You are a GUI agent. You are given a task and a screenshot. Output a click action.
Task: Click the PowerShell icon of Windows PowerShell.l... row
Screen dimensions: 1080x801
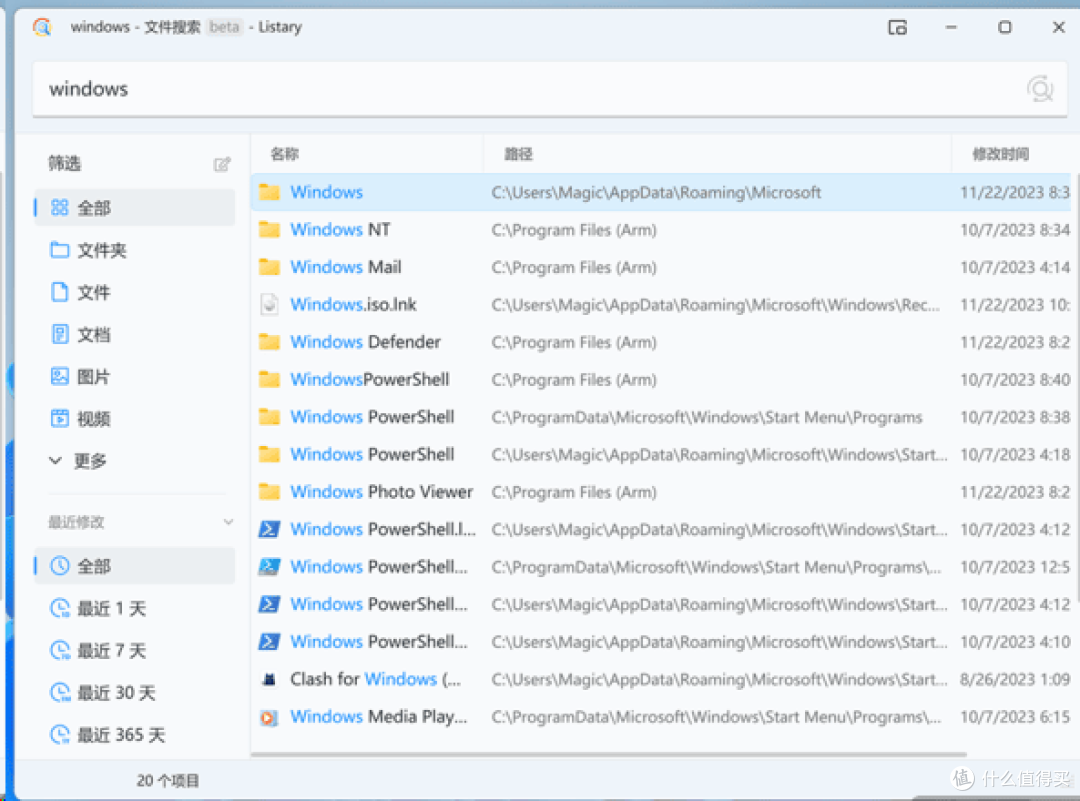tap(269, 529)
